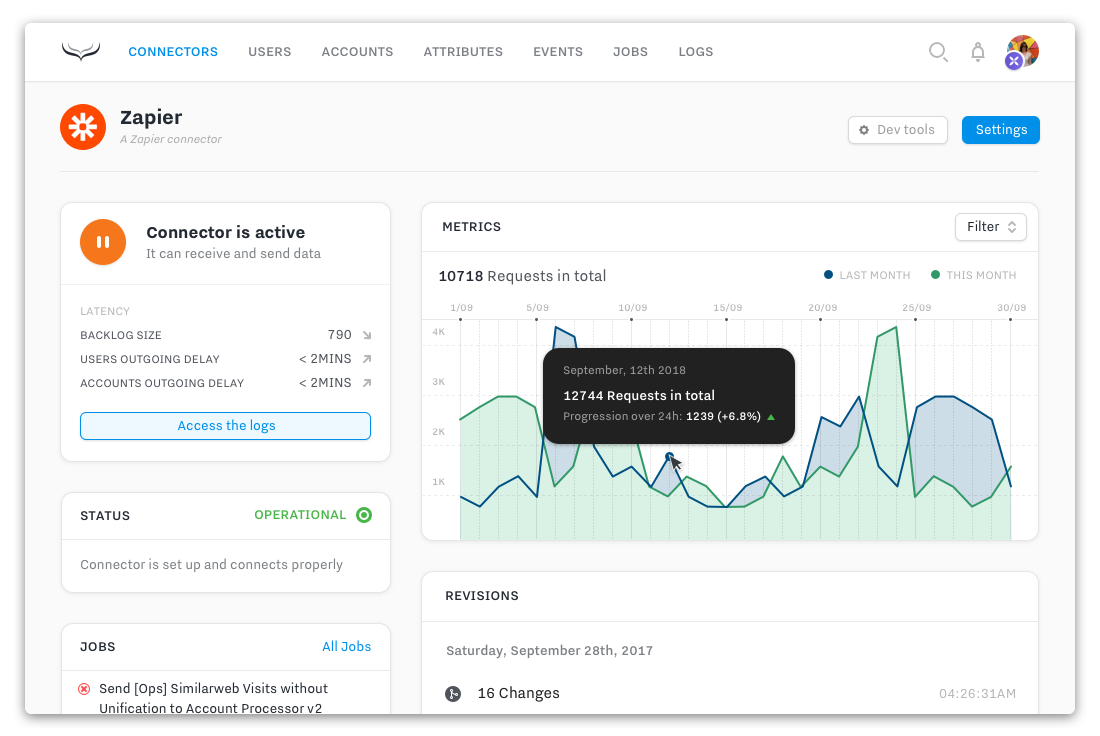The width and height of the screenshot is (1100, 736).
Task: Open the search icon
Action: pyautogui.click(x=938, y=52)
